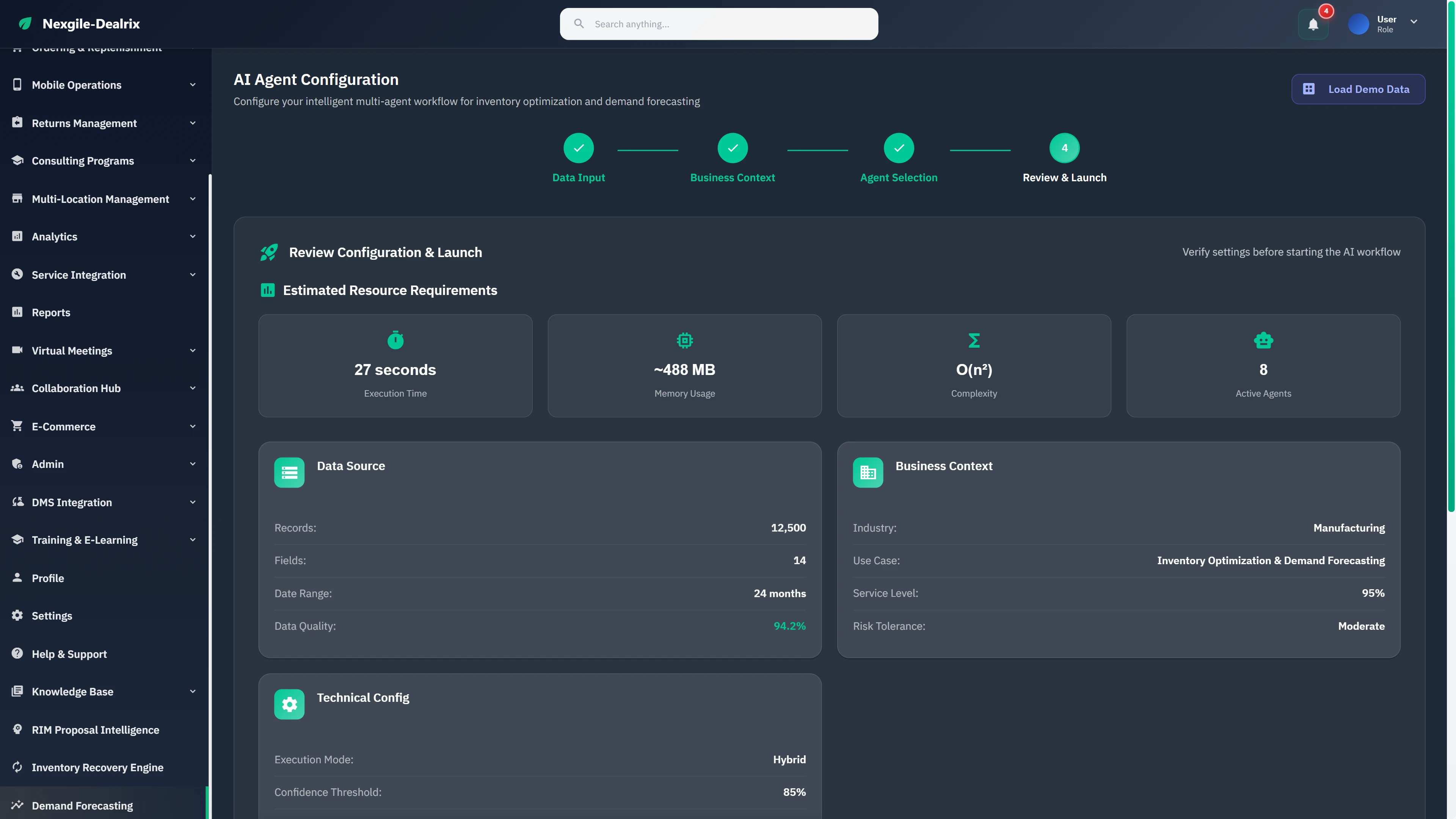
Task: Click the Business Context building icon
Action: [868, 472]
